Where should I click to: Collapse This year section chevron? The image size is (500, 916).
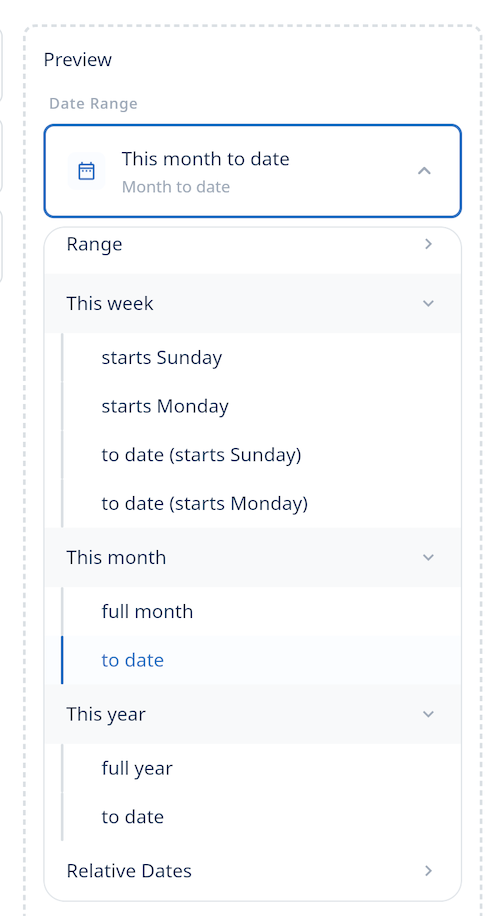[x=428, y=714]
